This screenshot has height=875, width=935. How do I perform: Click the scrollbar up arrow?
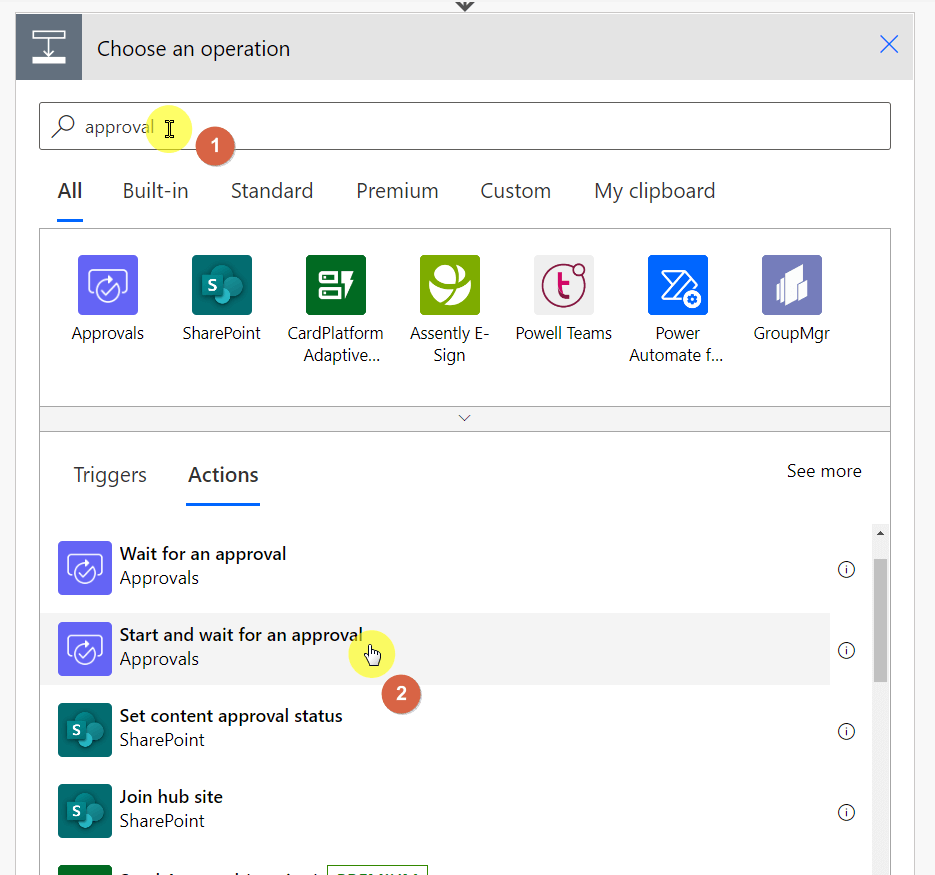[x=880, y=533]
